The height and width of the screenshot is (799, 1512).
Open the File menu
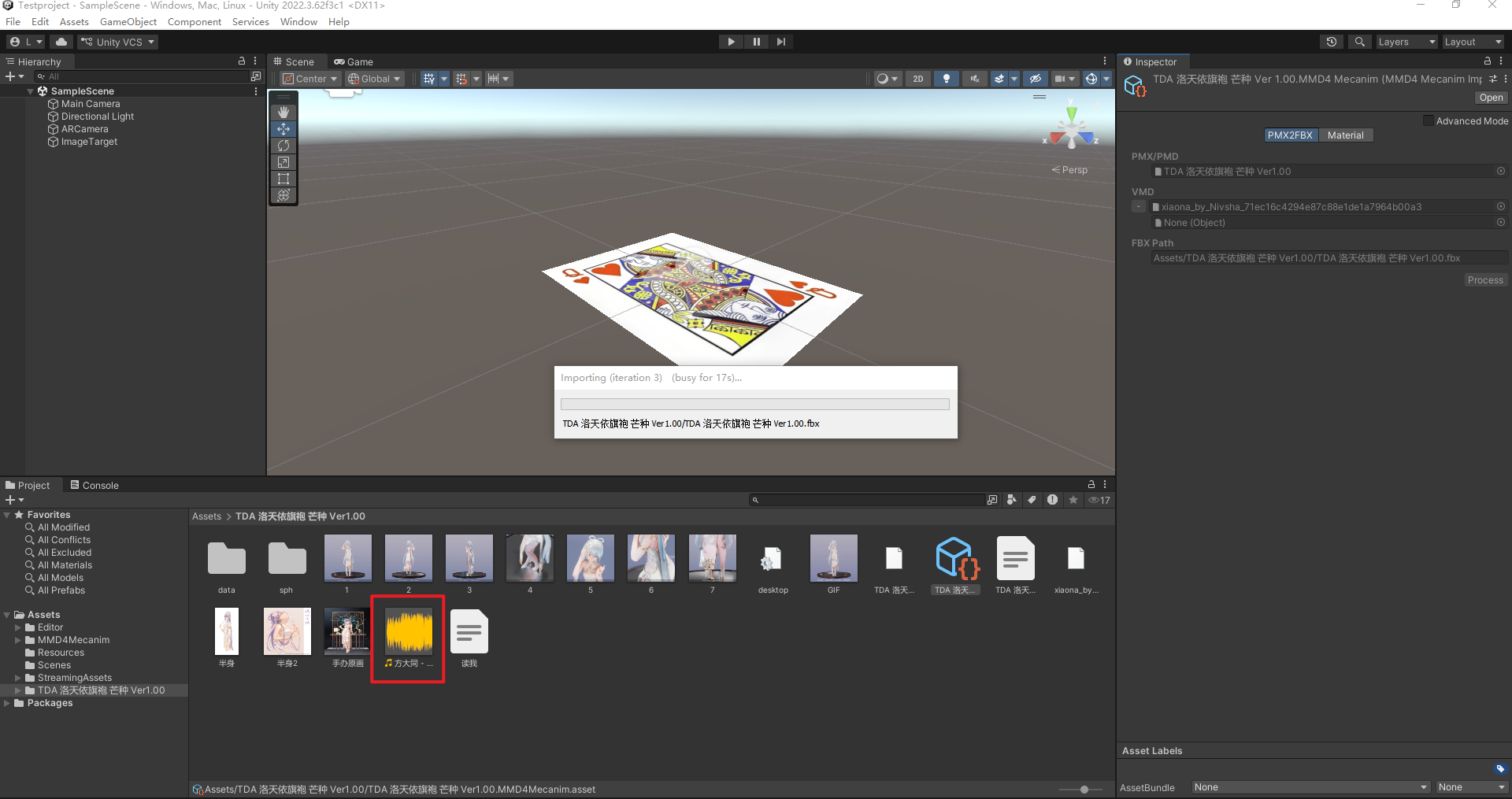[x=13, y=21]
